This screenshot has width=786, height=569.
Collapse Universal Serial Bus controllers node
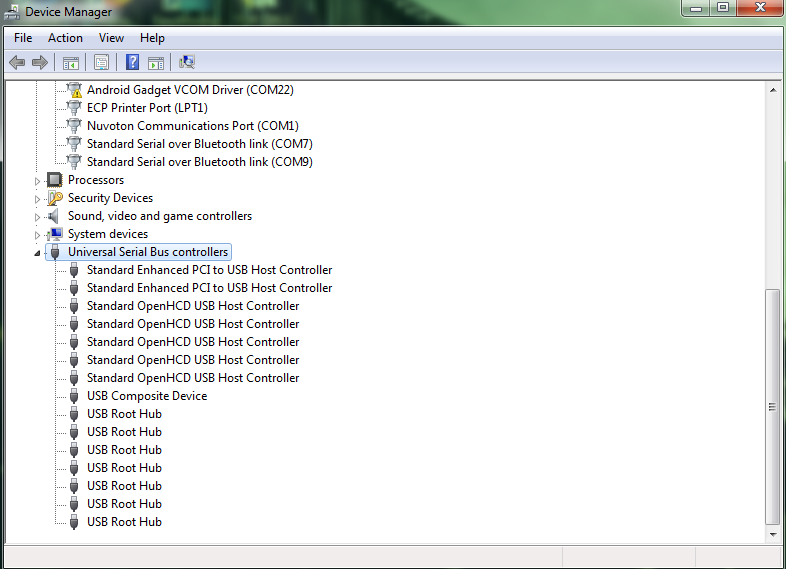click(x=37, y=253)
